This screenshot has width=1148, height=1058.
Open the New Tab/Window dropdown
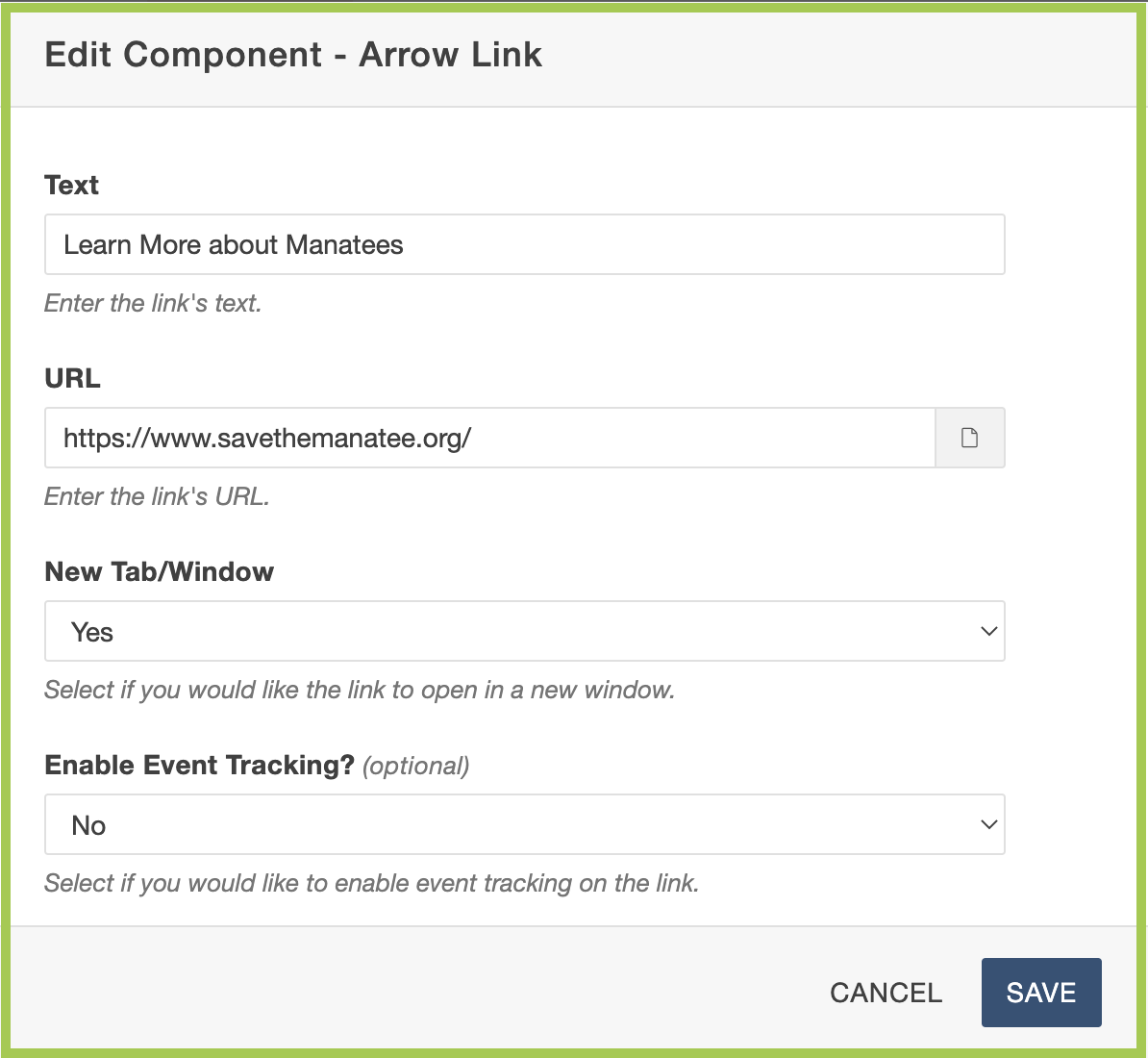point(524,632)
